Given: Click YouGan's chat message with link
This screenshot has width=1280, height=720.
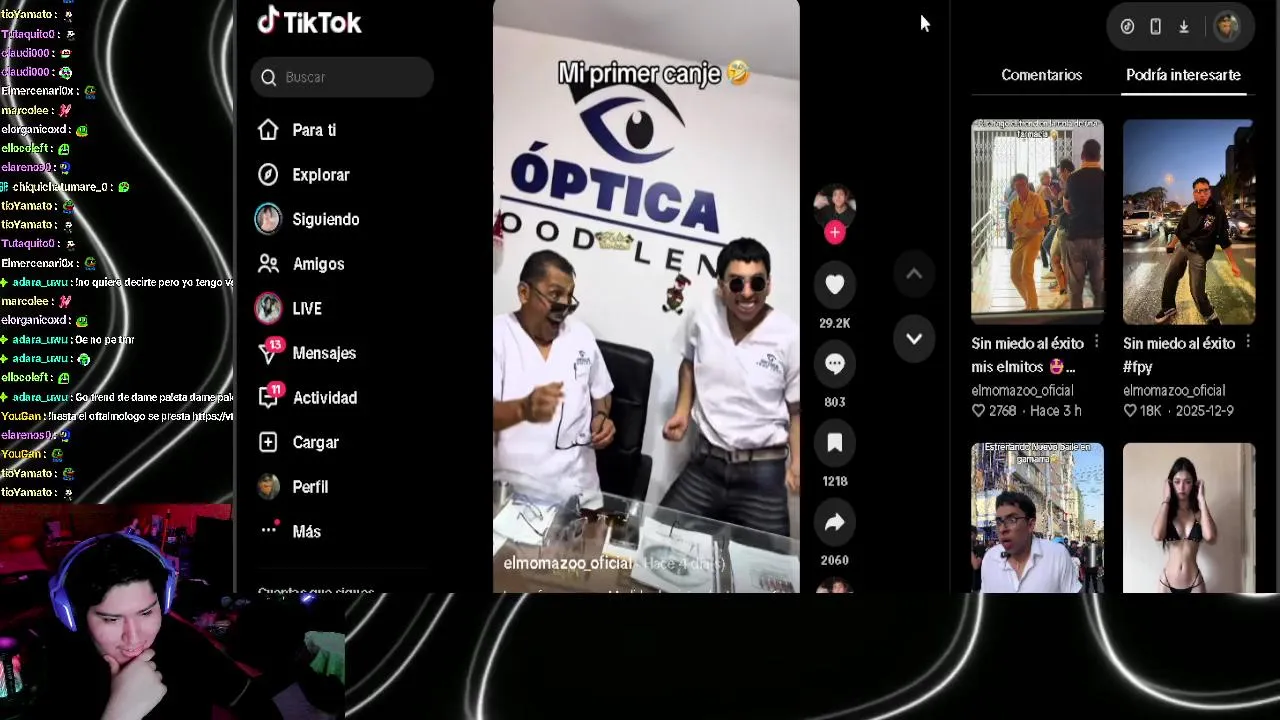Looking at the screenshot, I should click(x=117, y=416).
